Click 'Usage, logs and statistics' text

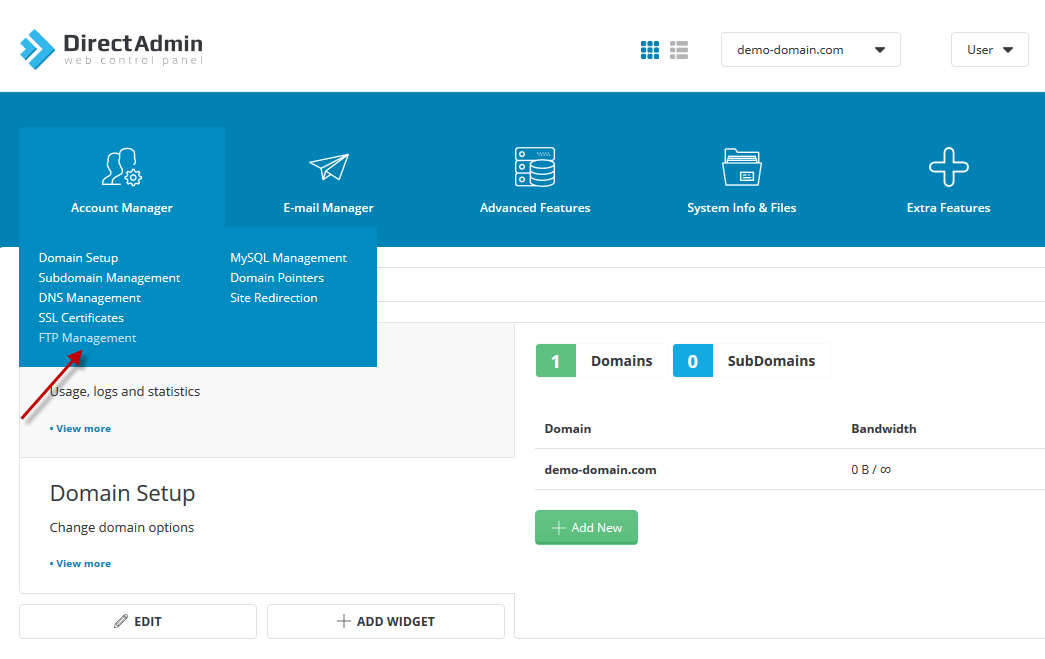pyautogui.click(x=125, y=392)
